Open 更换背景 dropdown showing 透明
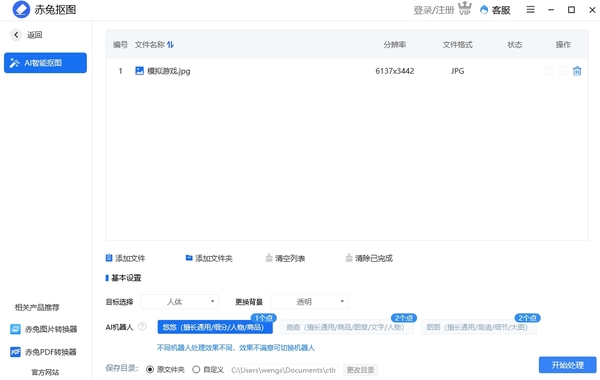The image size is (600, 380). [309, 302]
